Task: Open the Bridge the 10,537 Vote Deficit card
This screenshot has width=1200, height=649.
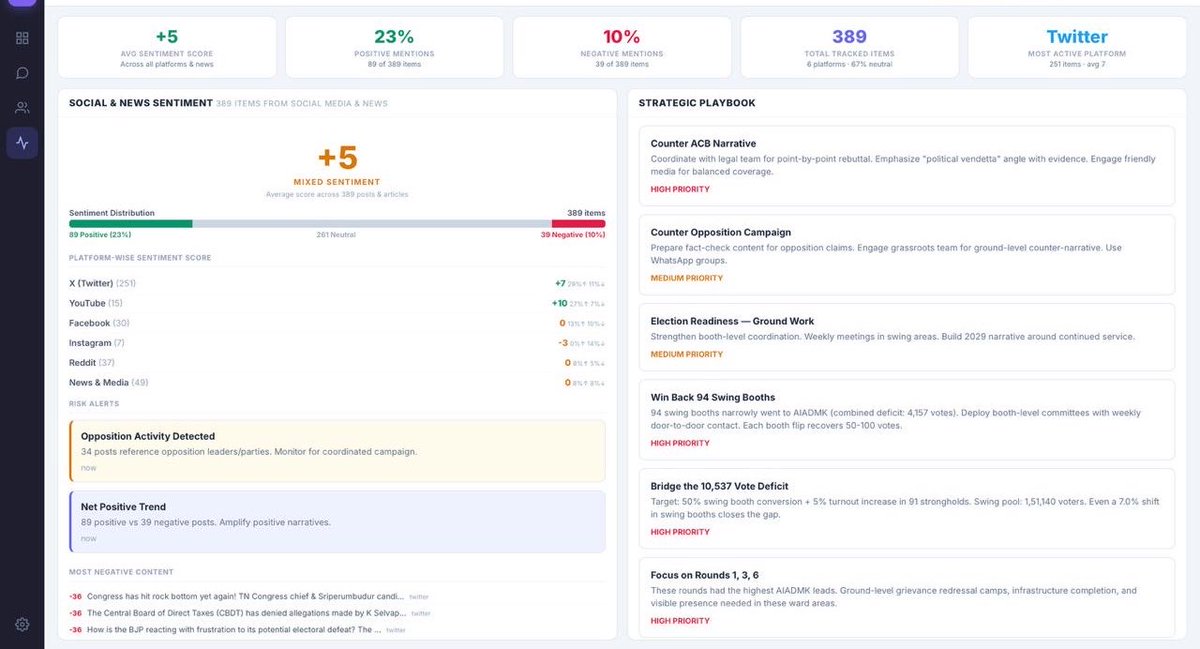Action: 906,508
